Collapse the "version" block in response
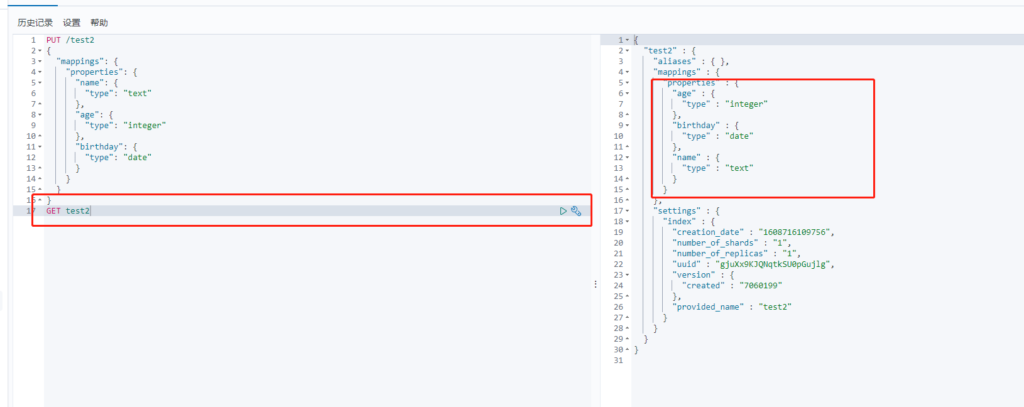Screen dimensions: 1024x407 point(627,274)
